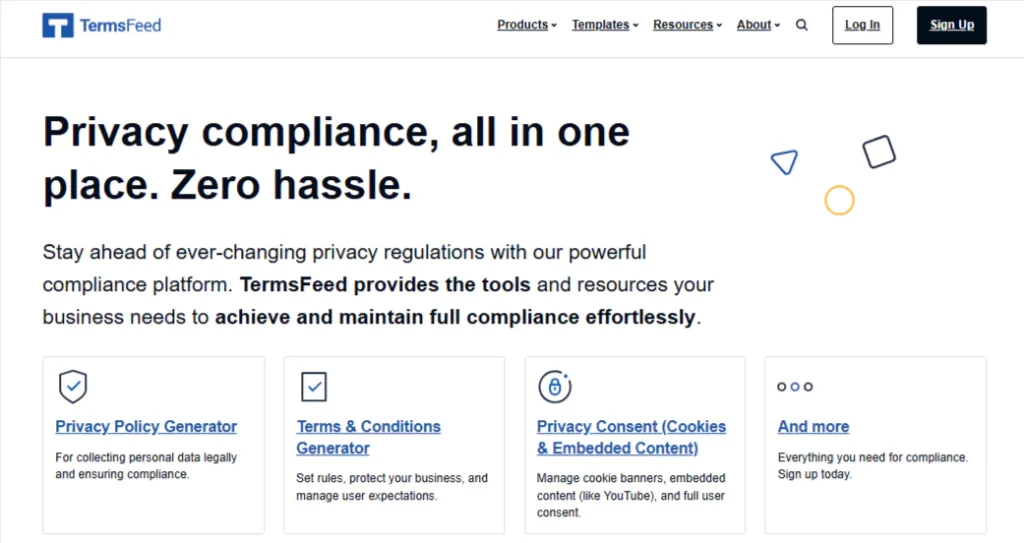Click the checkbox Terms & Conditions icon
Screen dimensions: 1024x543
pyautogui.click(x=313, y=386)
